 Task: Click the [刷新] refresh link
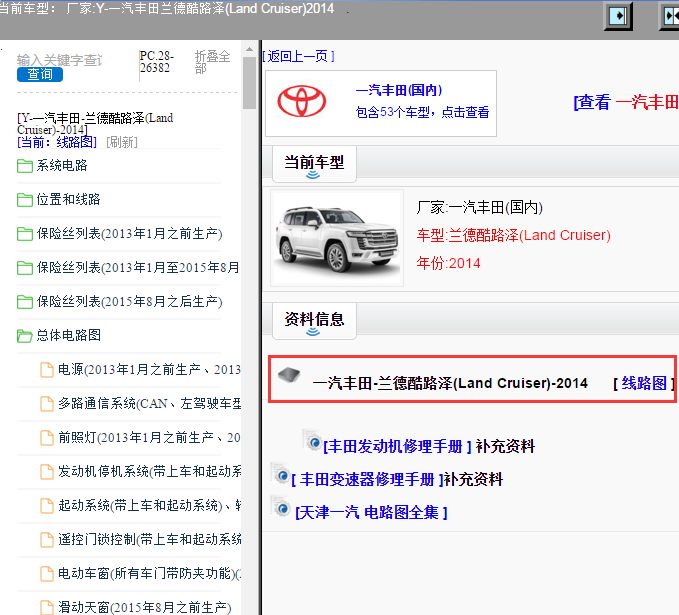(x=122, y=142)
